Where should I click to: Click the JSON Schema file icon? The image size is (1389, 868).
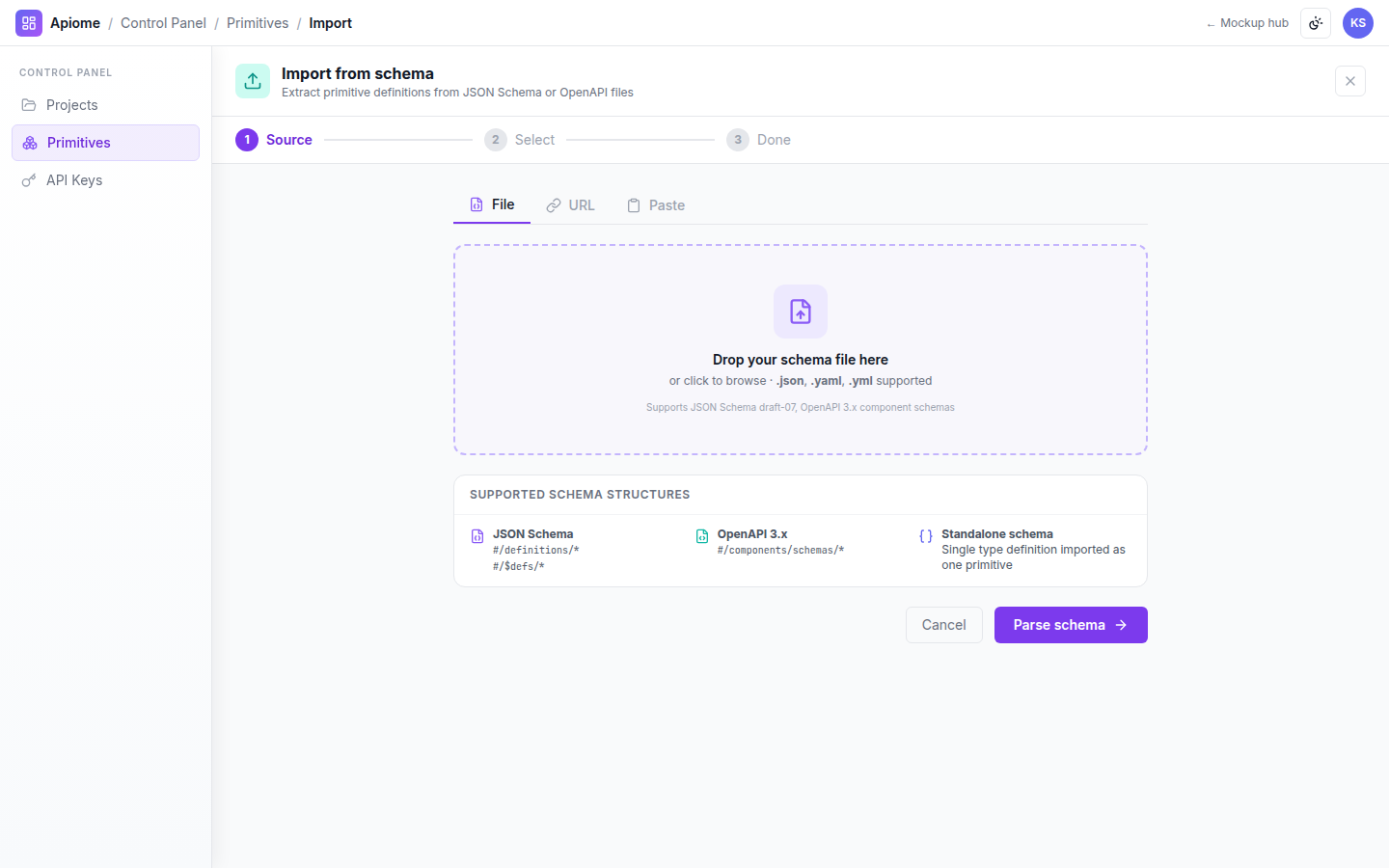point(477,536)
